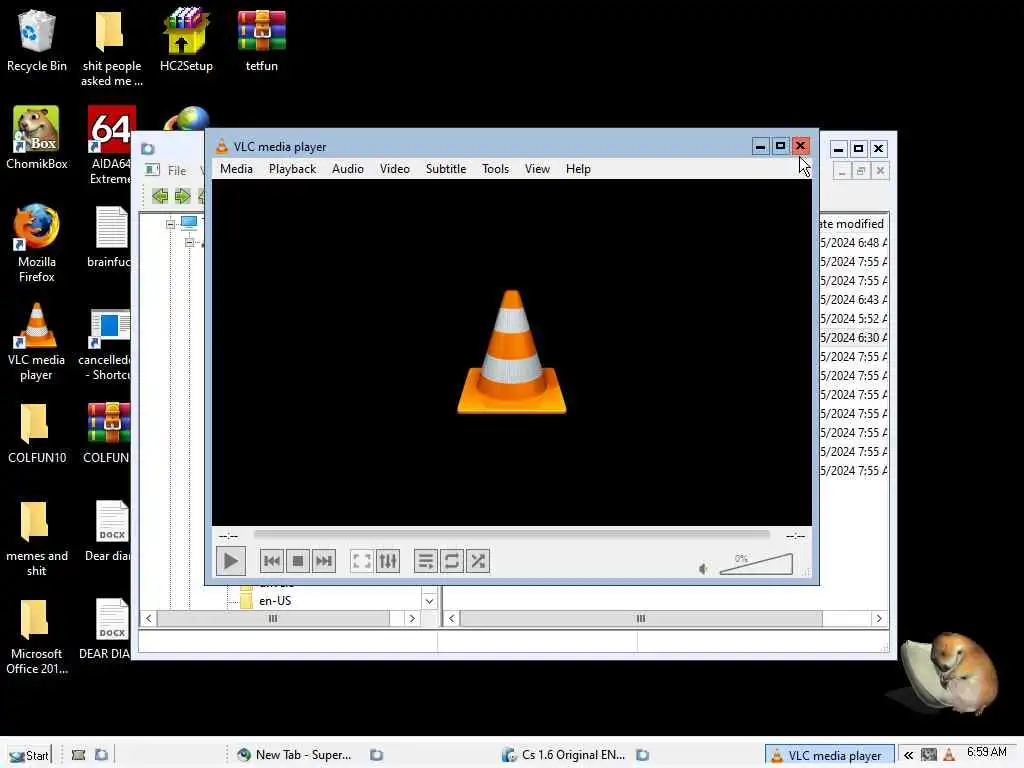The width and height of the screenshot is (1024, 768).
Task: Select the AIDA64 Extreme icon
Action: click(x=111, y=145)
